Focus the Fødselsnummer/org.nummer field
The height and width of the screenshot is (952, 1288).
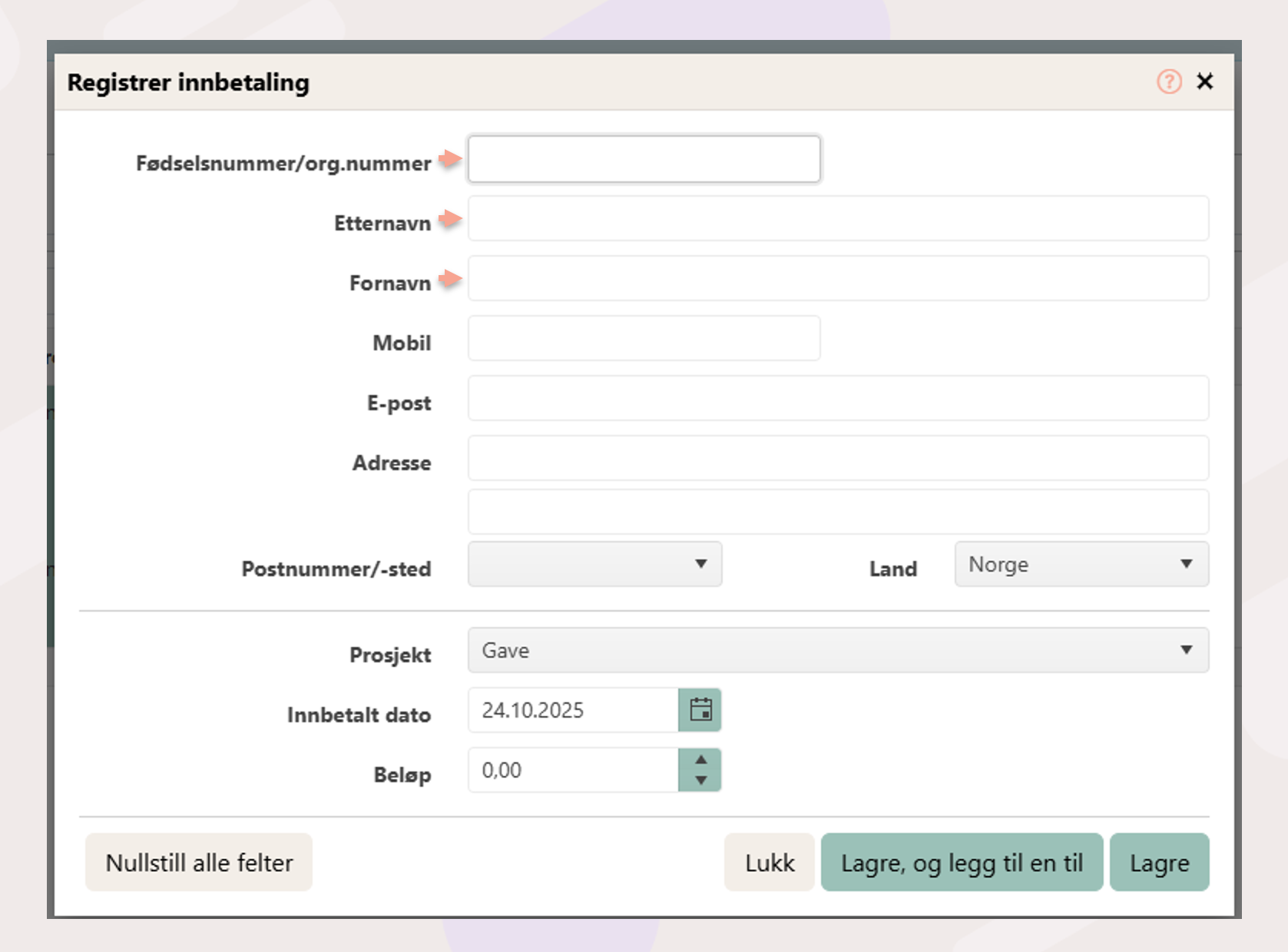point(644,159)
